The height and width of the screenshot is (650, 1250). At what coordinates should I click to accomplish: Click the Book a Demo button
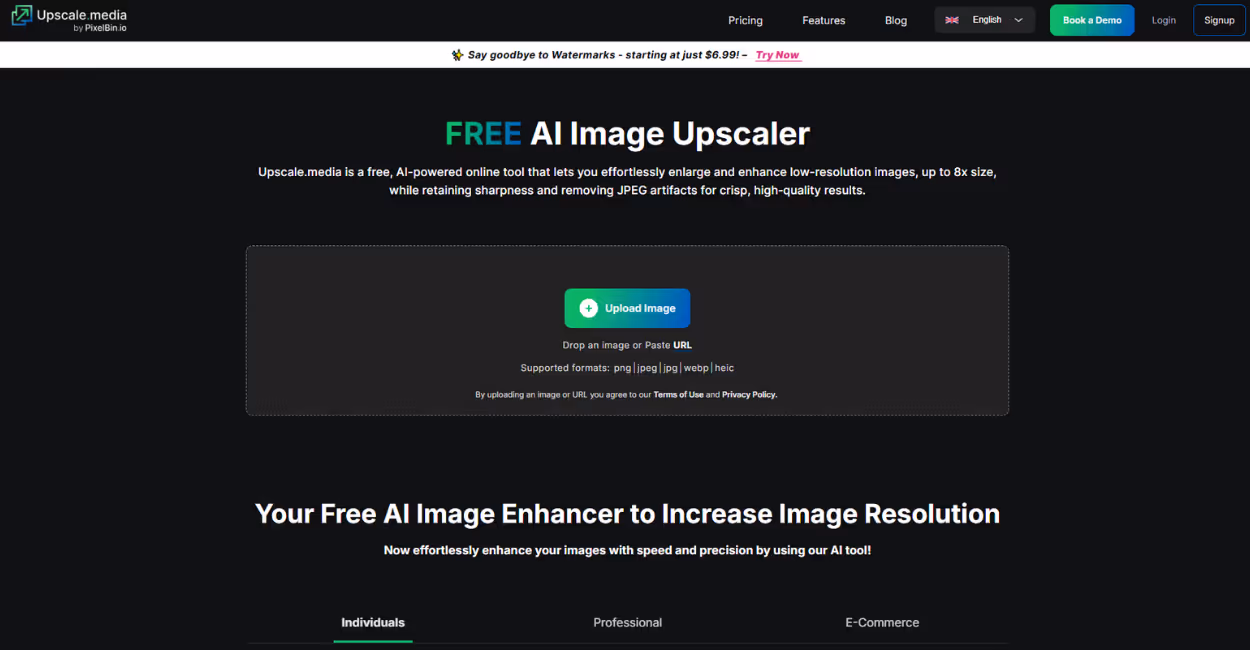tap(1092, 20)
